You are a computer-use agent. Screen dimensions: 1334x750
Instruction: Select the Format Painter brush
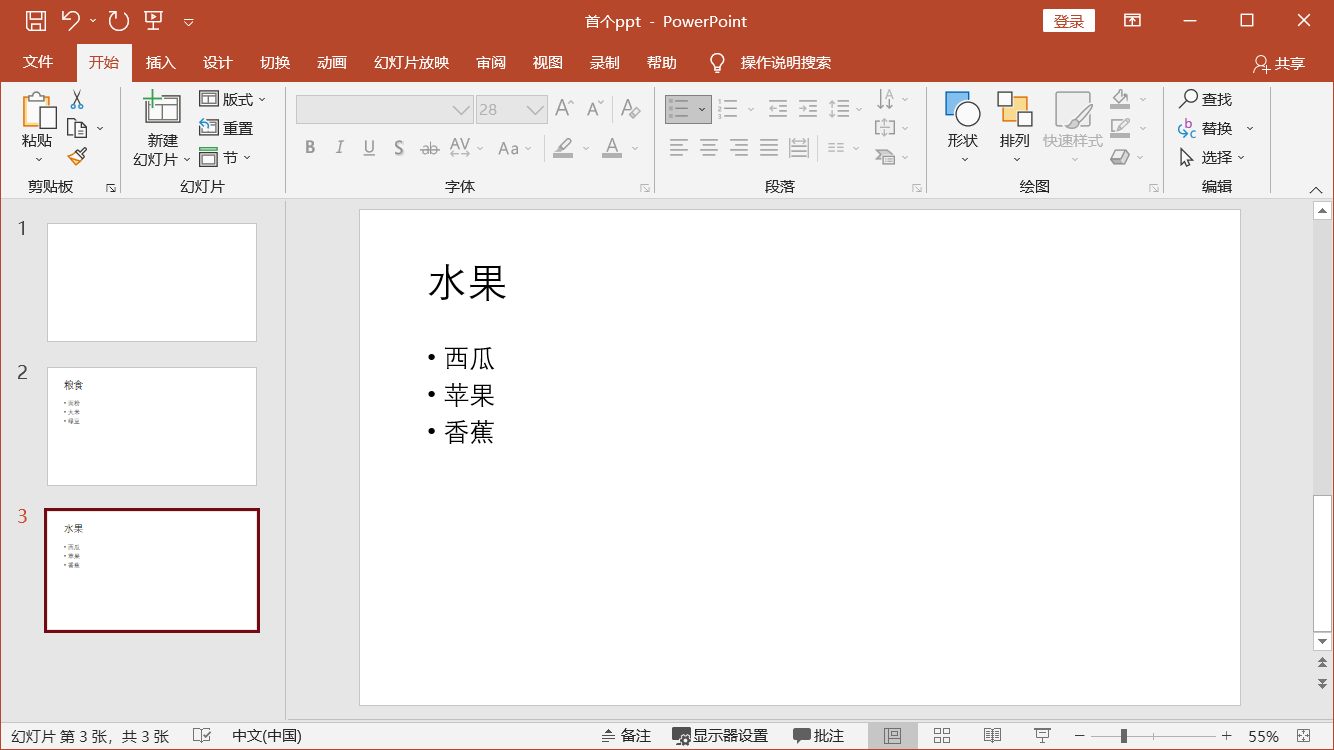click(77, 157)
